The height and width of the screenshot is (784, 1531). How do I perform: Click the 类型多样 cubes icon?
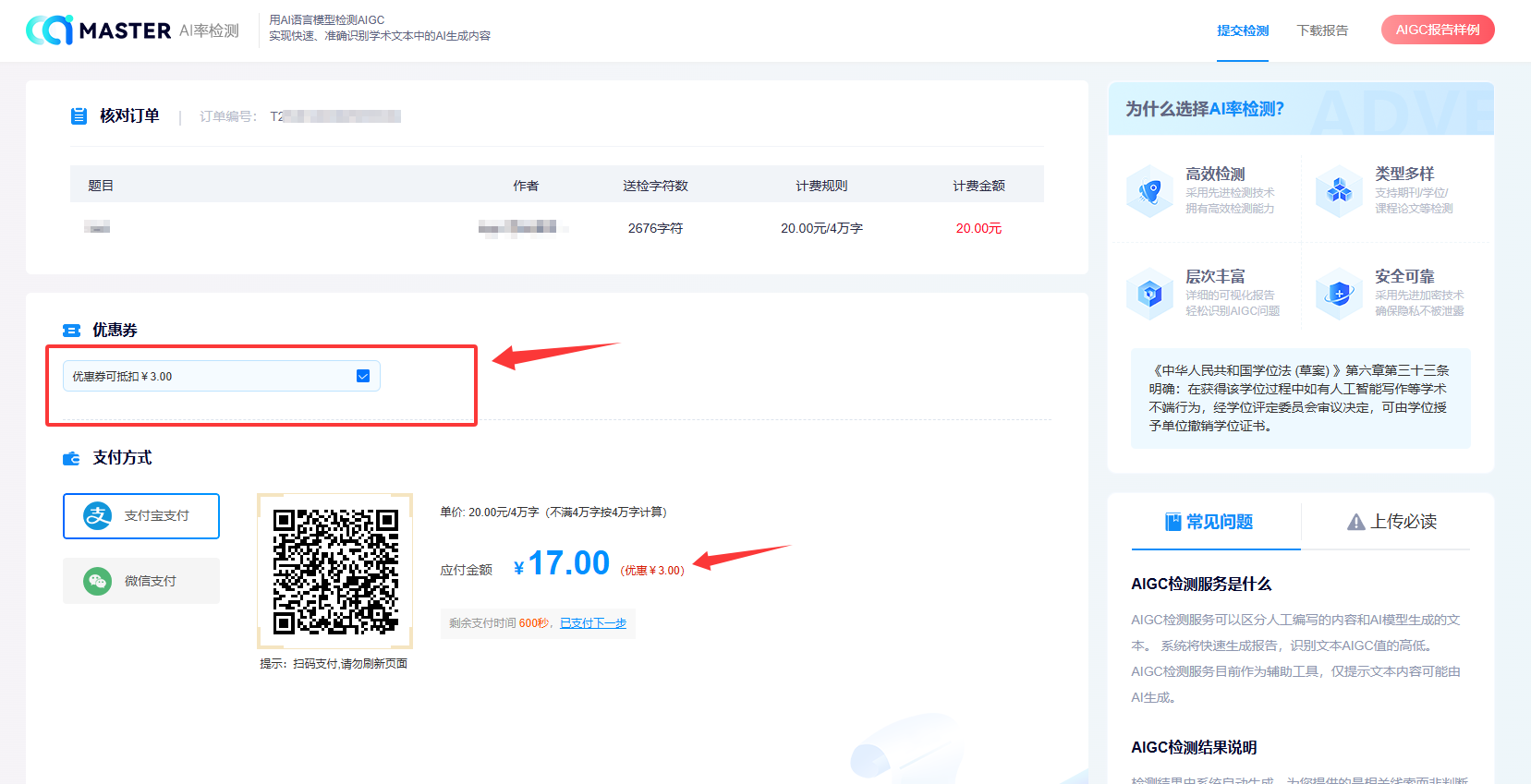(x=1339, y=191)
